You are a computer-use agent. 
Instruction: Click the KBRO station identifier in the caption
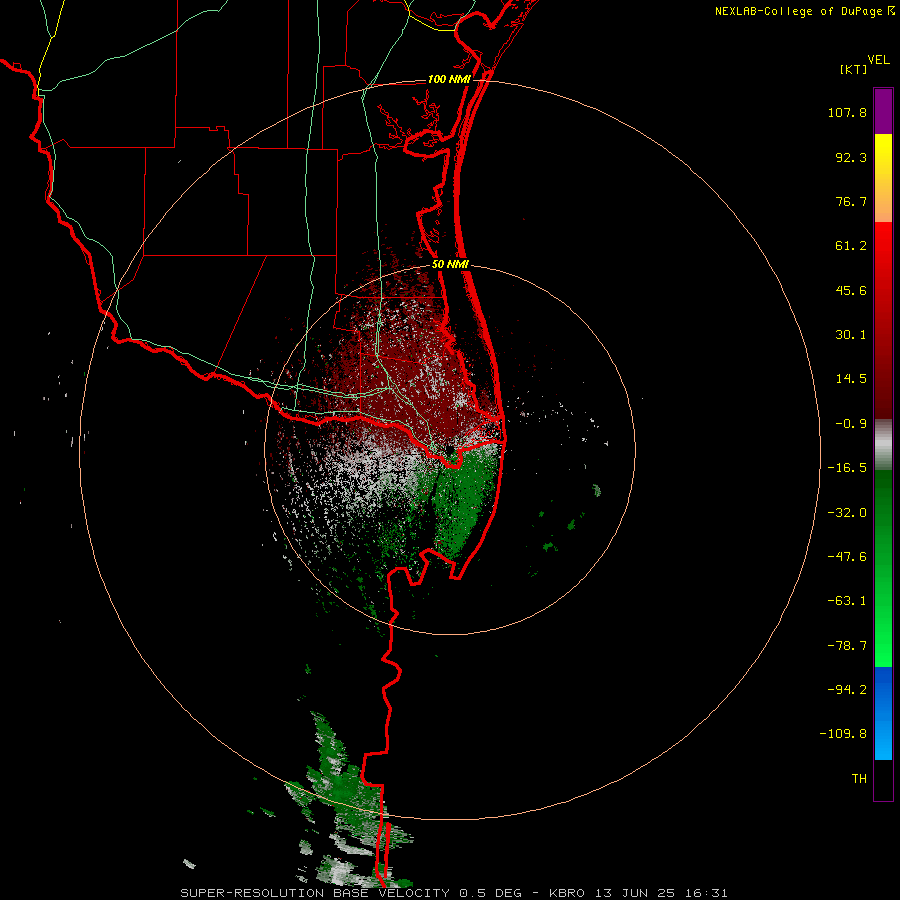click(x=567, y=893)
